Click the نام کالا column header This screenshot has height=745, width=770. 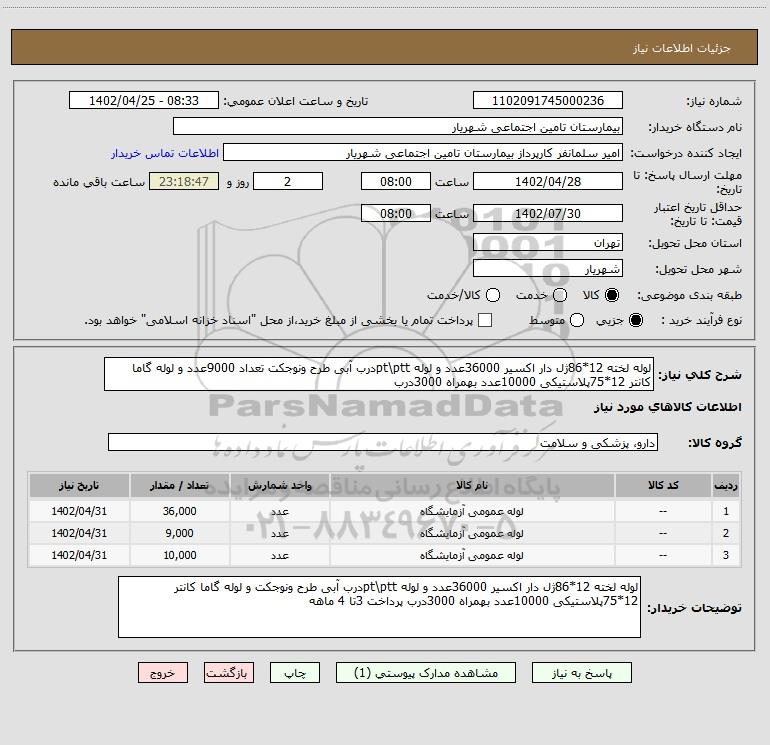click(471, 486)
